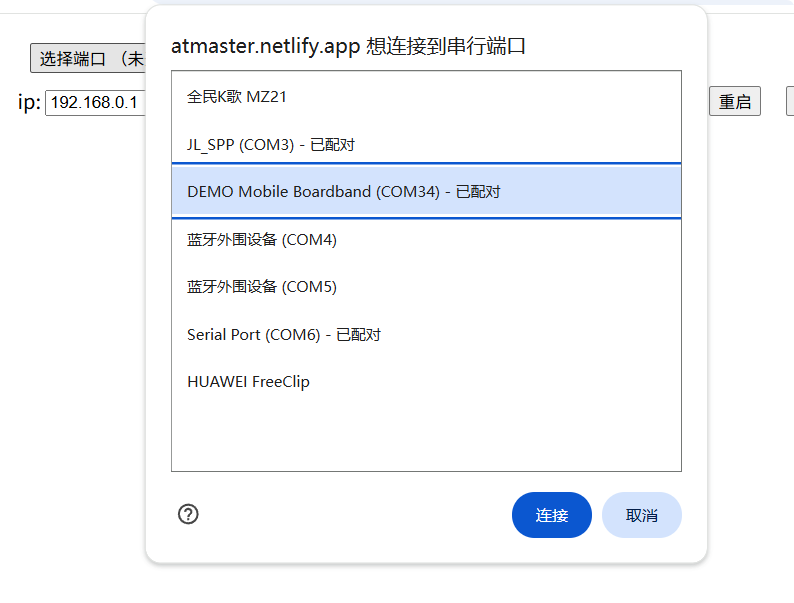The image size is (794, 603).
Task: Select JL_SPP (COM3) paired port
Action: [x=426, y=144]
